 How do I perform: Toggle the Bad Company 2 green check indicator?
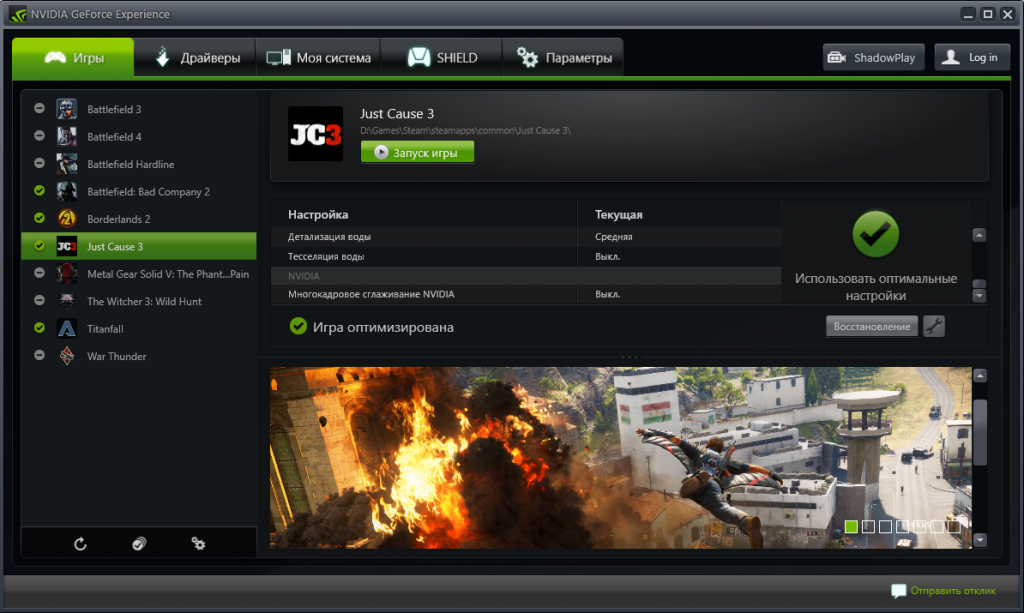click(x=39, y=191)
